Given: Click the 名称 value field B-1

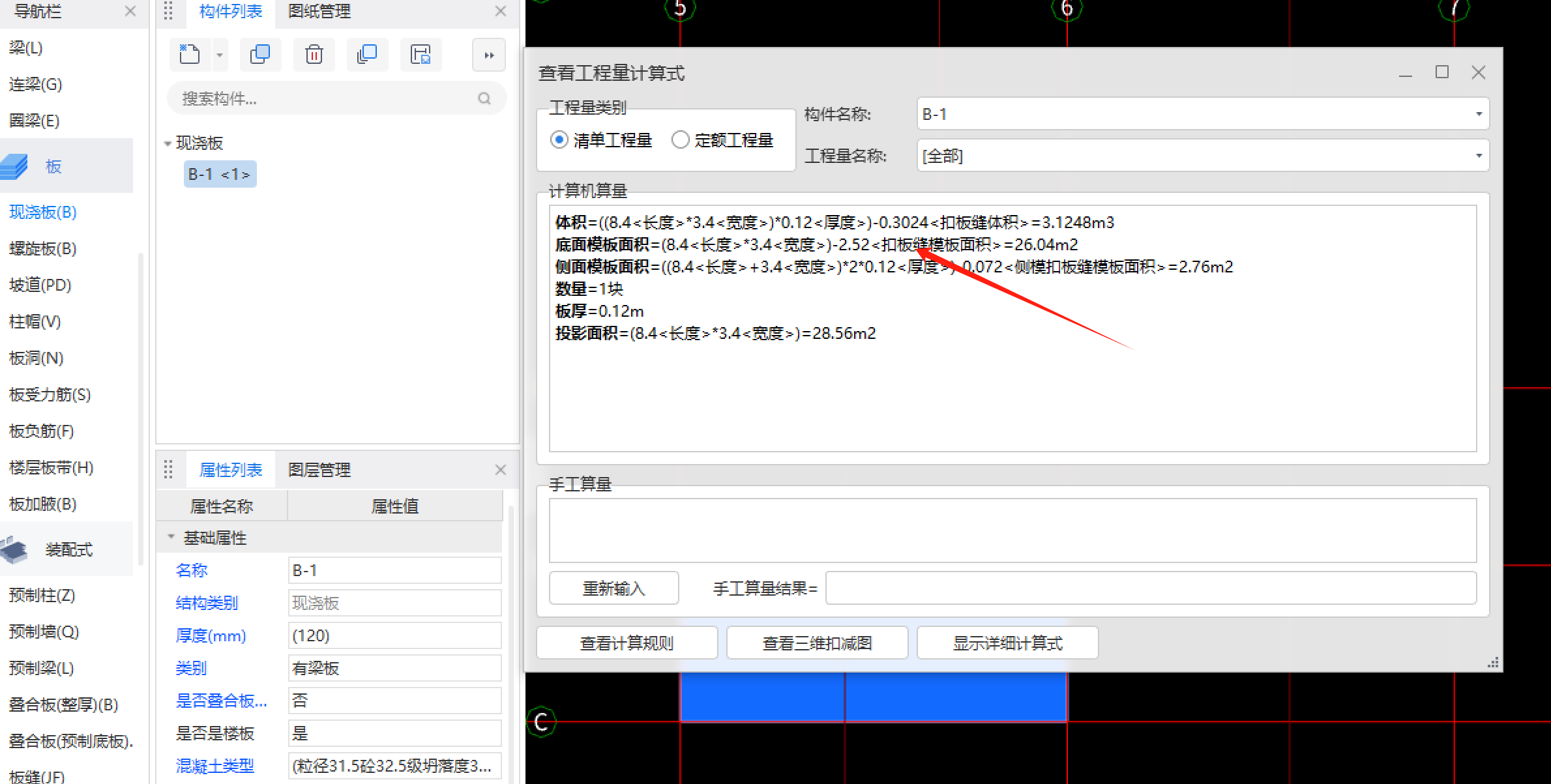Looking at the screenshot, I should click(395, 570).
